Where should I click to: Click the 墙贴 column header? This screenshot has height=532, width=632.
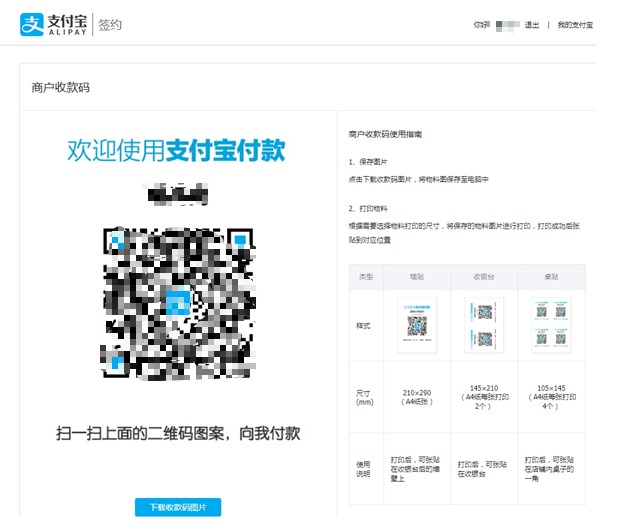pyautogui.click(x=417, y=276)
